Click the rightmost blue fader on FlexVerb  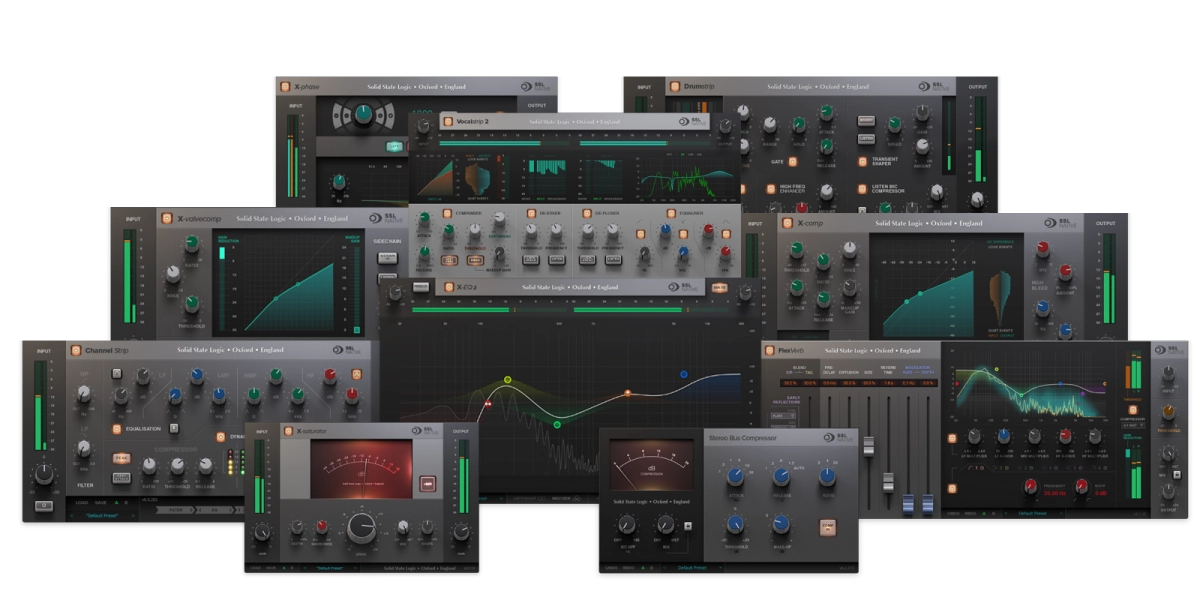[x=928, y=503]
